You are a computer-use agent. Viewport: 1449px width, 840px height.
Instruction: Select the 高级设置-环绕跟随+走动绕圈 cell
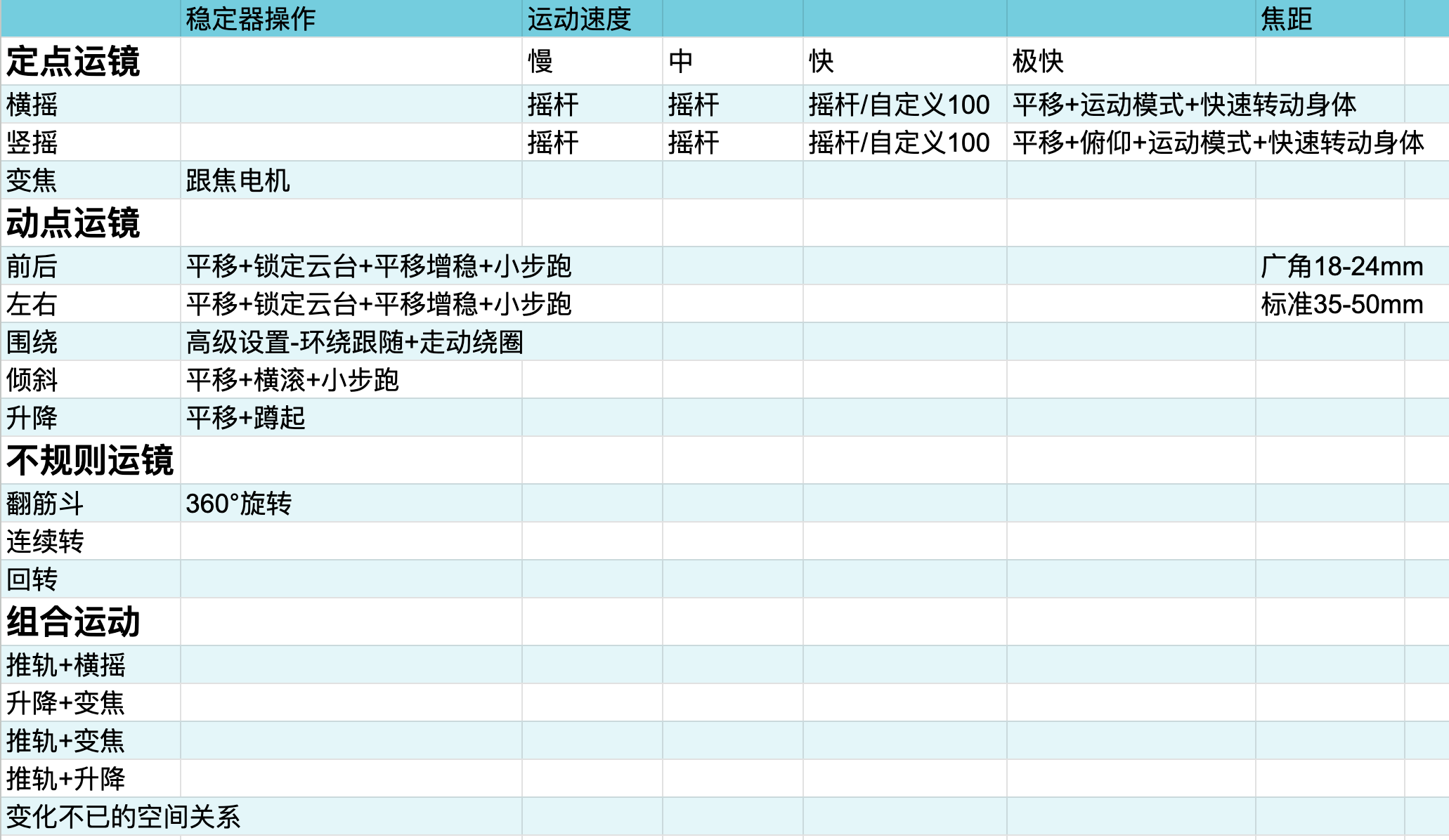[x=354, y=342]
